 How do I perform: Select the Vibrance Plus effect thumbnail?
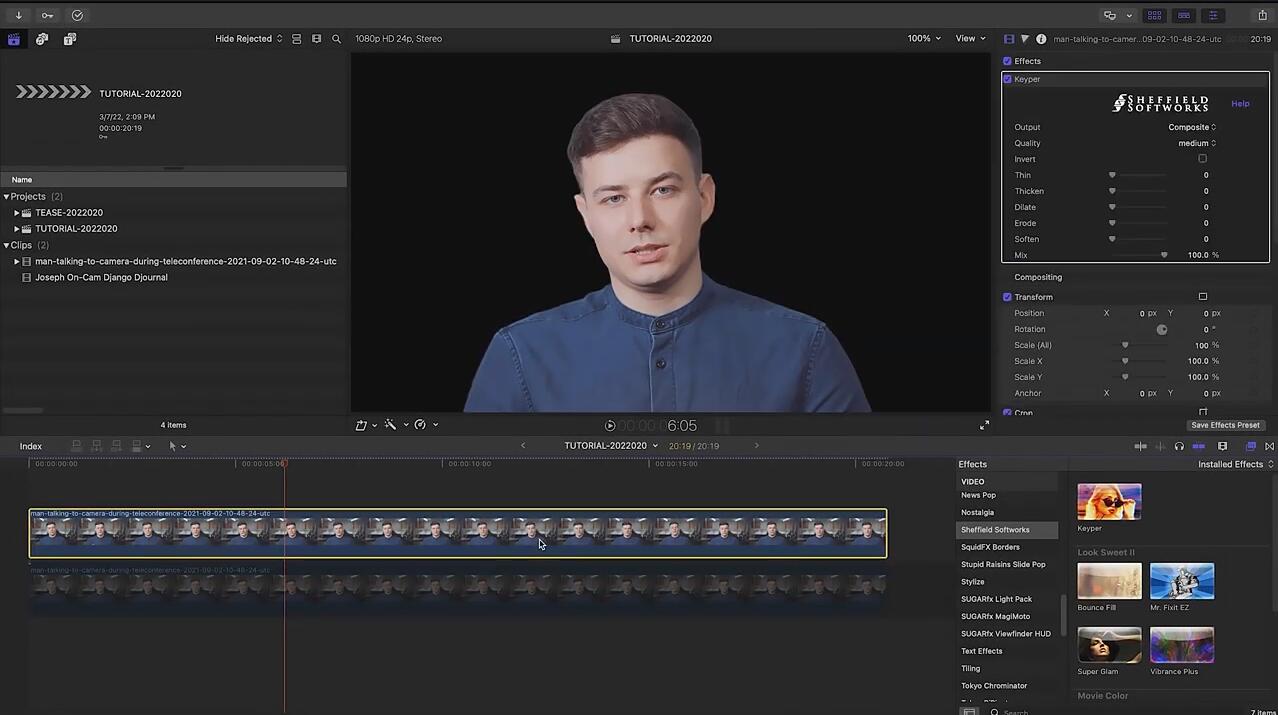(x=1182, y=645)
